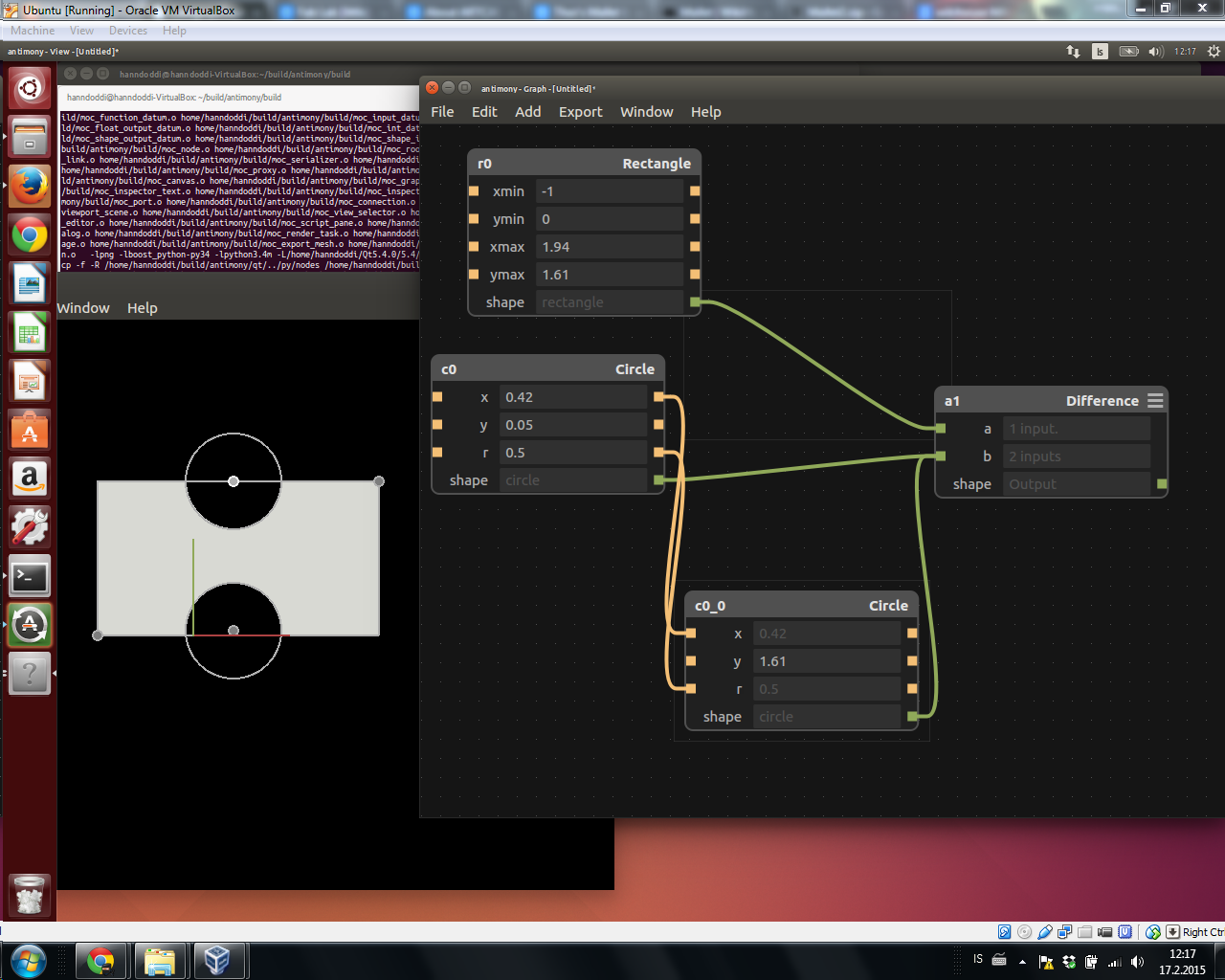
Task: Select the r0 Rectangle node title
Action: pyautogui.click(x=585, y=164)
